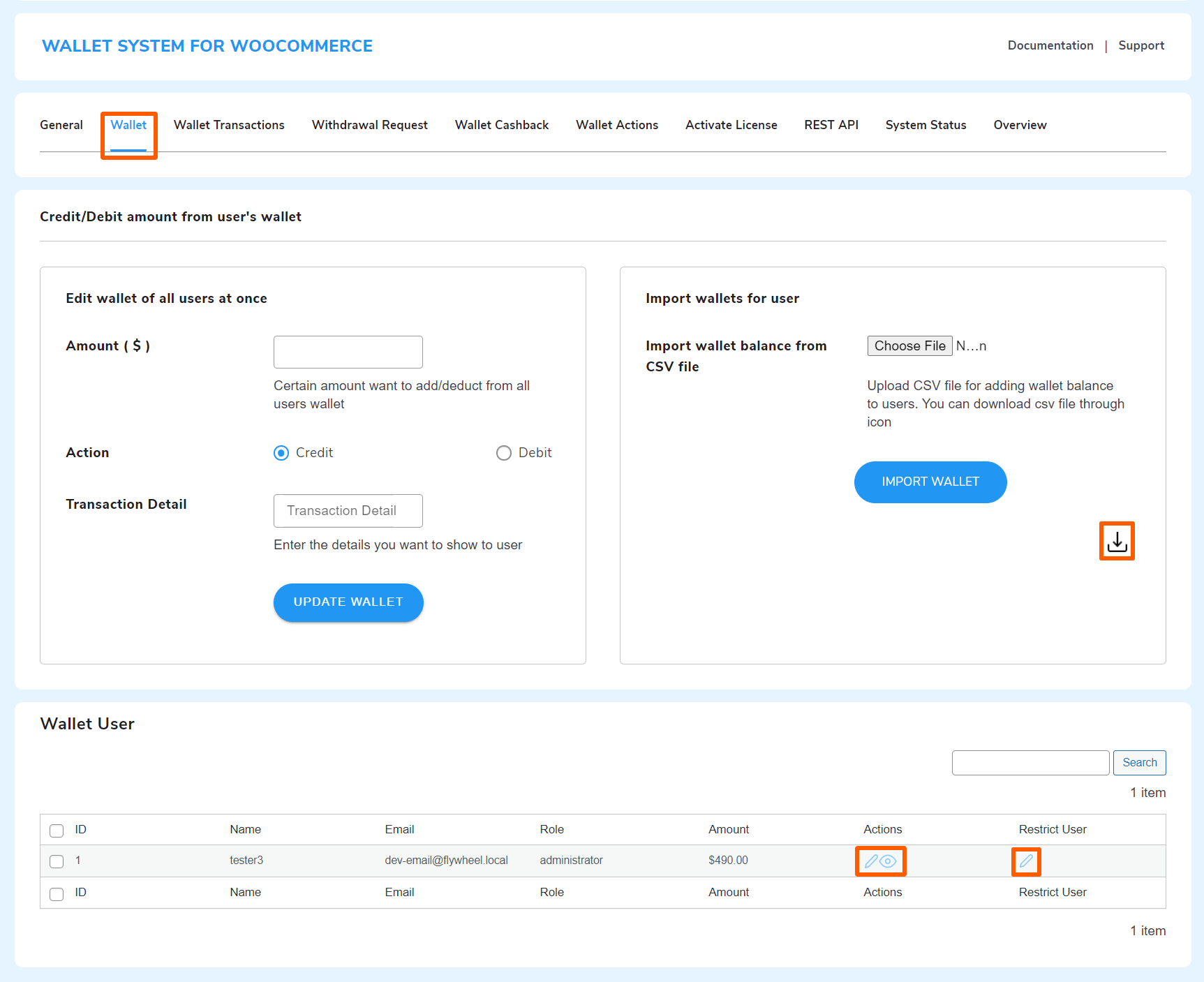Click the Amount column header at top
Image resolution: width=1204 pixels, height=982 pixels.
coord(729,829)
